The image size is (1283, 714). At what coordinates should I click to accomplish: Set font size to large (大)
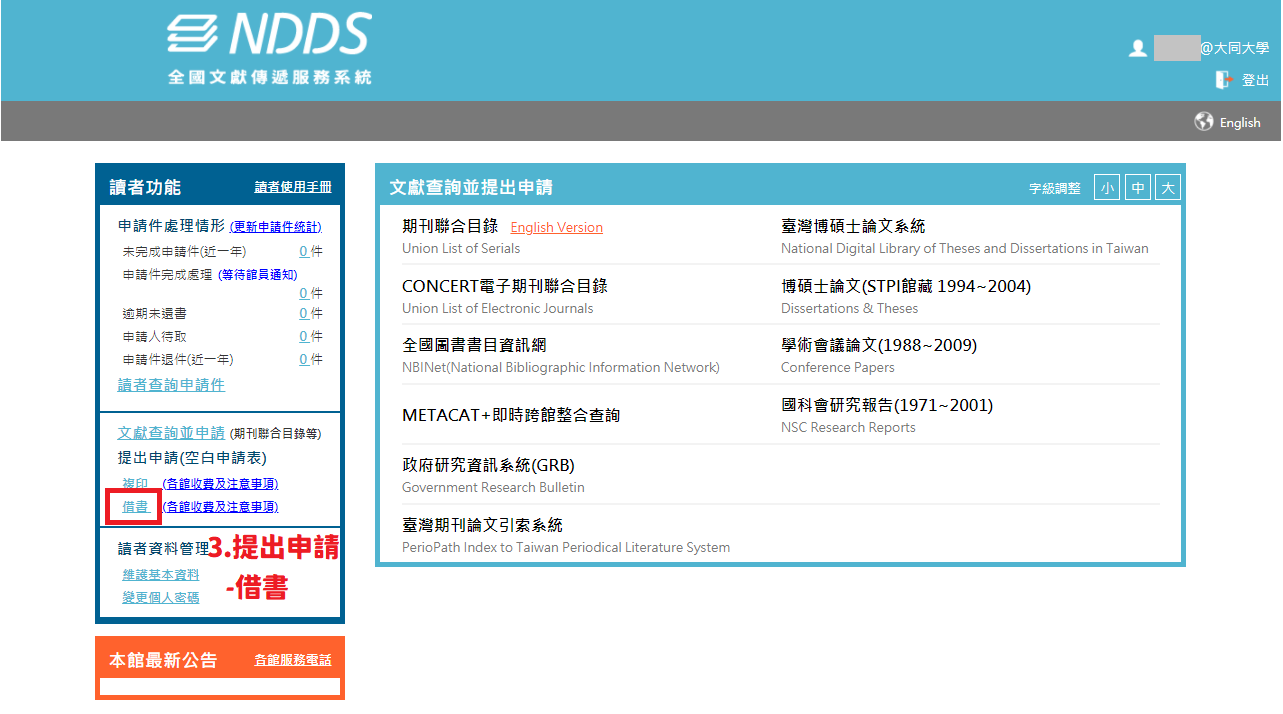pos(1167,188)
